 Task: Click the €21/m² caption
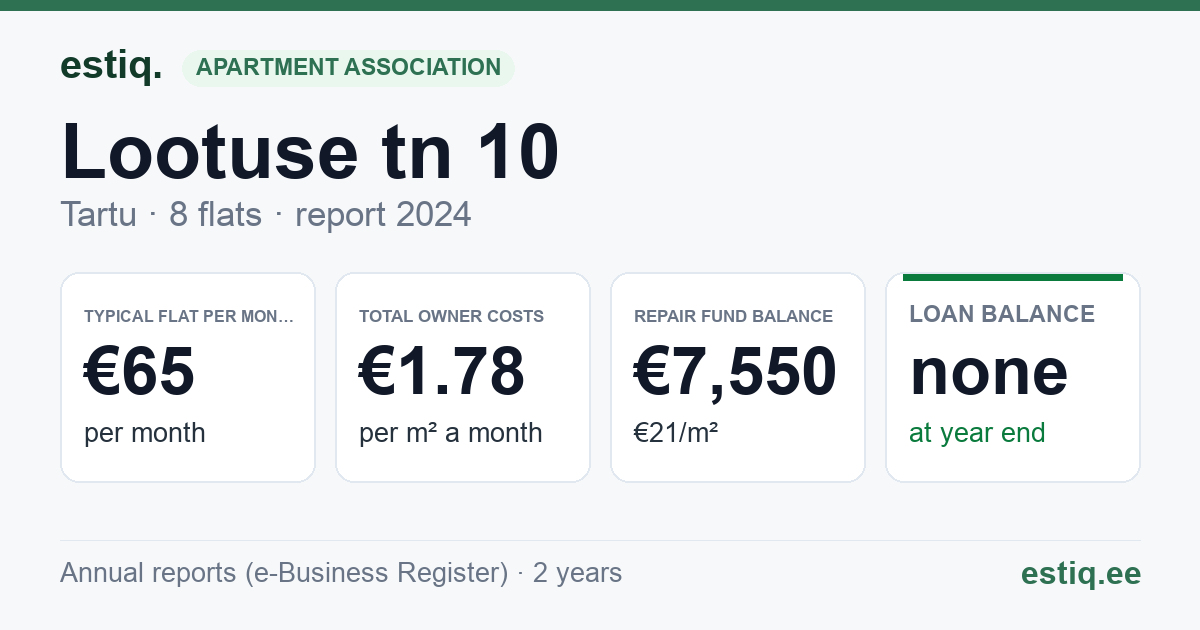pos(676,433)
